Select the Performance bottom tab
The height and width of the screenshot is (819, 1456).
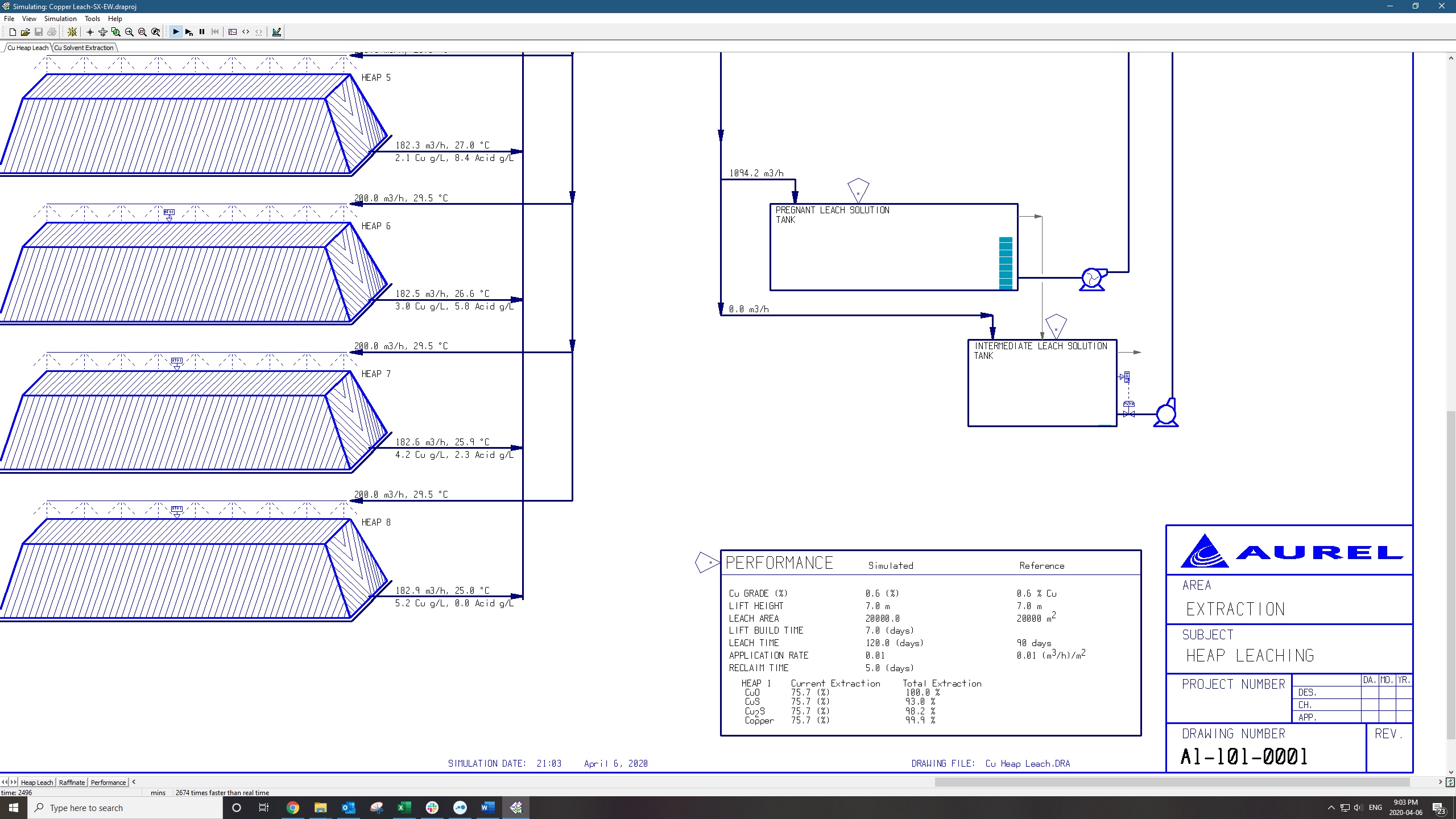pyautogui.click(x=108, y=783)
